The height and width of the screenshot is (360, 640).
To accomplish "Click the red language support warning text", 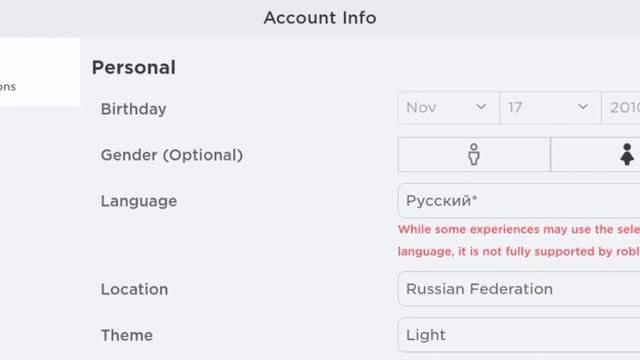I will tap(519, 240).
